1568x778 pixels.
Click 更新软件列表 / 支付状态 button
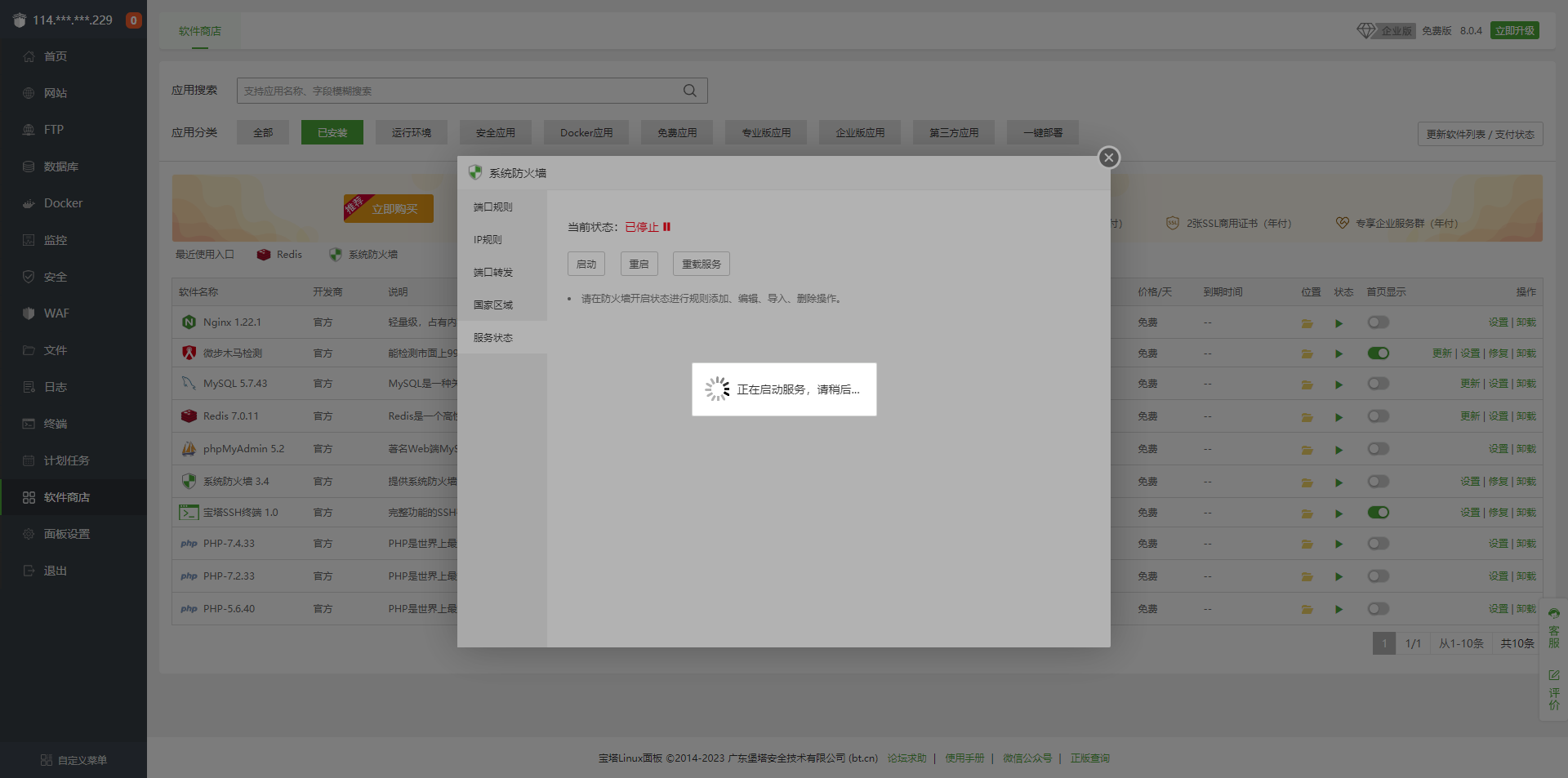1481,134
